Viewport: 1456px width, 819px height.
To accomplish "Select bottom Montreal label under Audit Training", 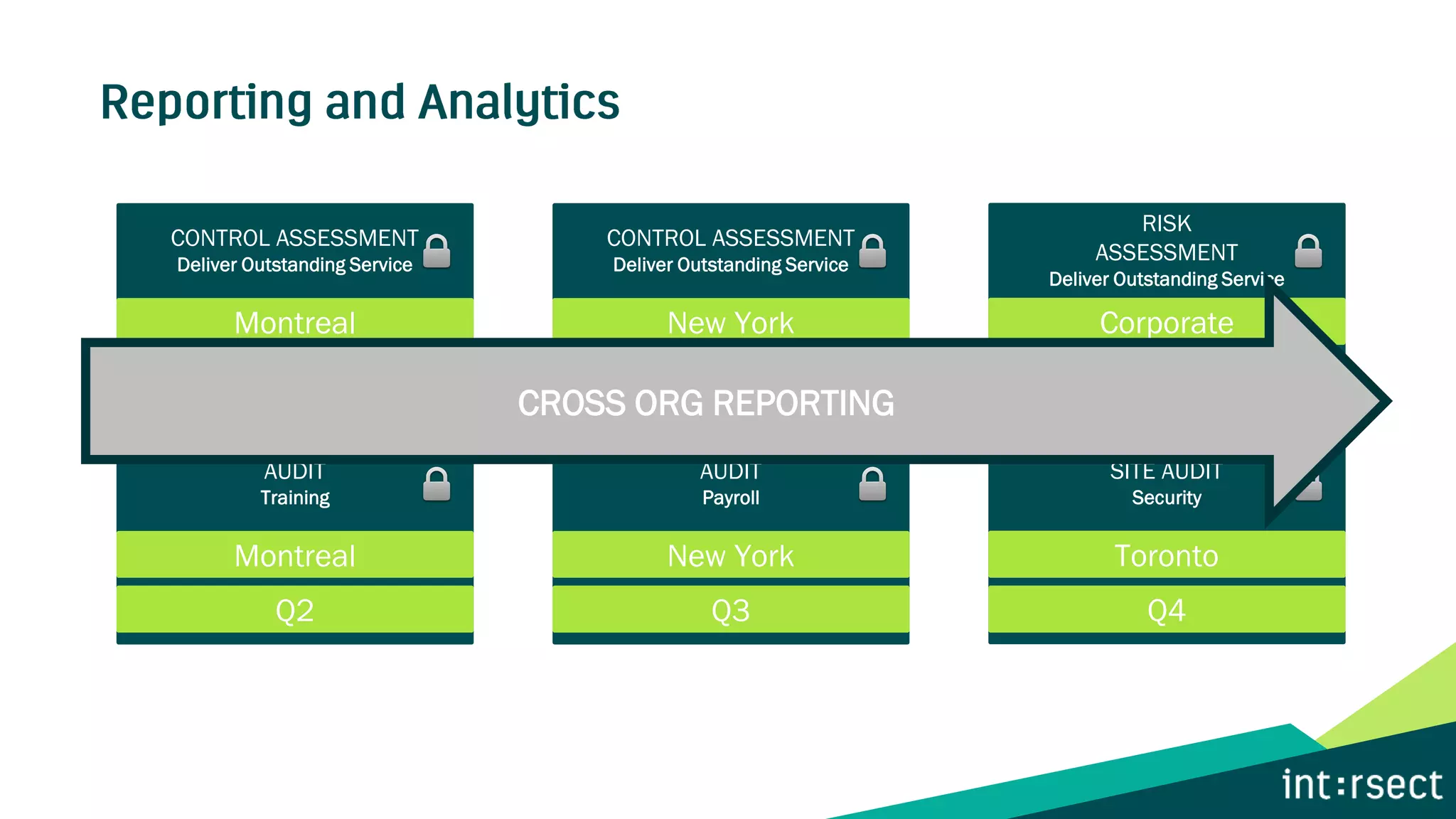I will click(x=294, y=555).
